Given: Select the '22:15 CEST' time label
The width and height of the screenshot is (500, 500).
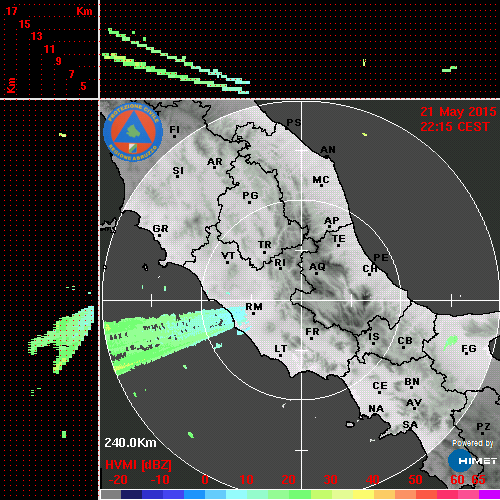Looking at the screenshot, I should [x=455, y=127].
